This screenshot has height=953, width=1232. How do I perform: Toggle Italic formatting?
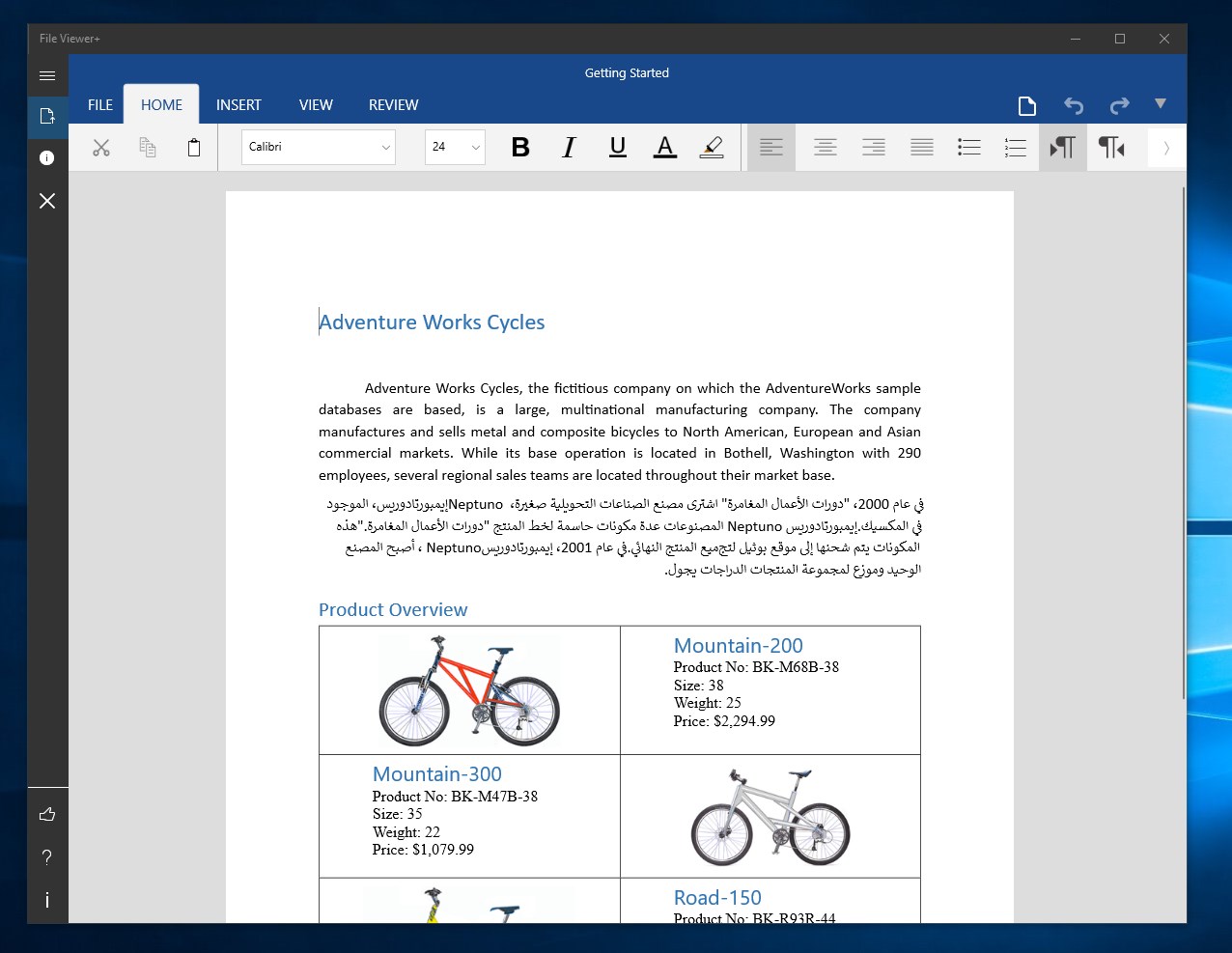pyautogui.click(x=570, y=147)
